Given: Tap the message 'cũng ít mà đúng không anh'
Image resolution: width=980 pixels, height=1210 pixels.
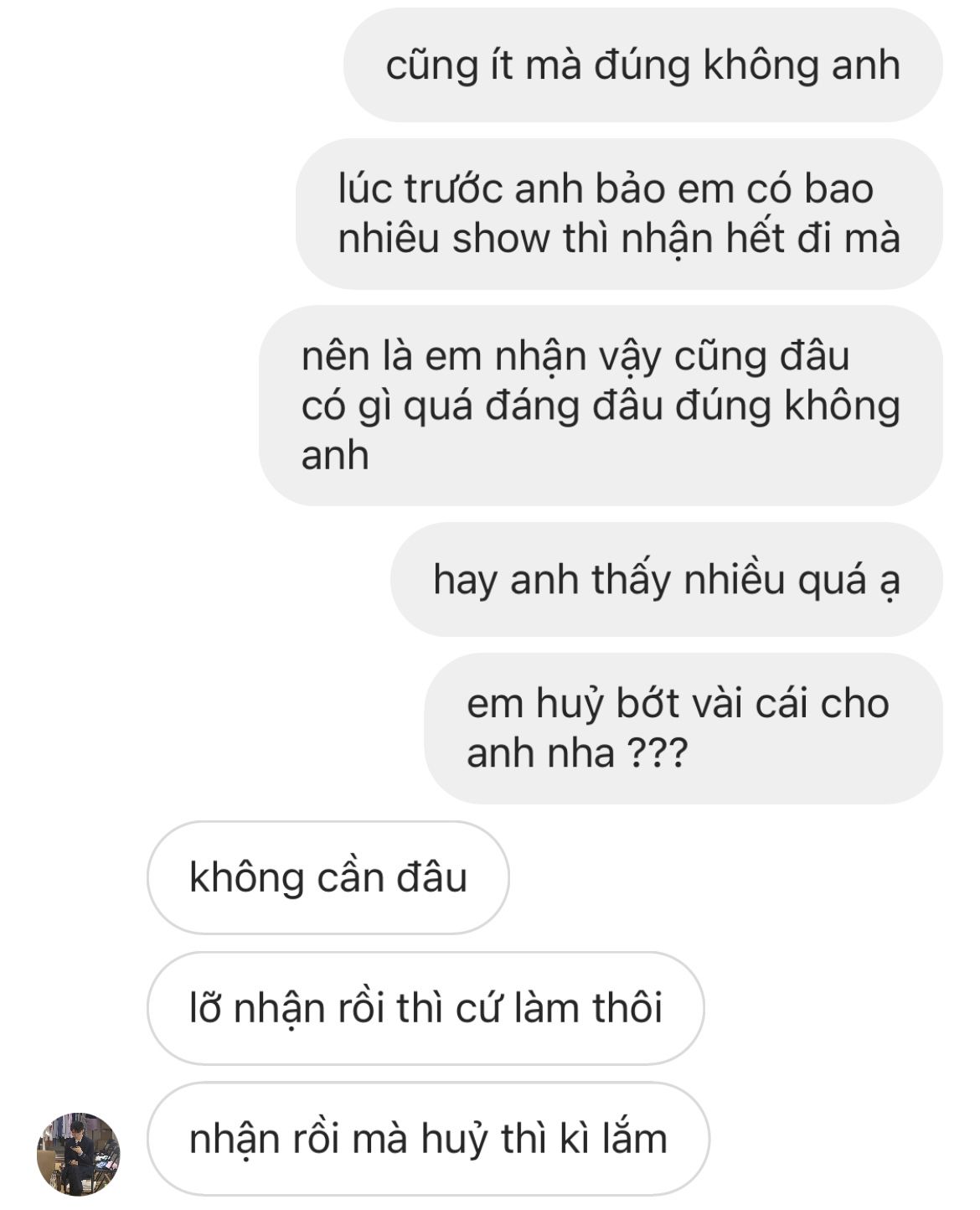Looking at the screenshot, I should point(642,65).
